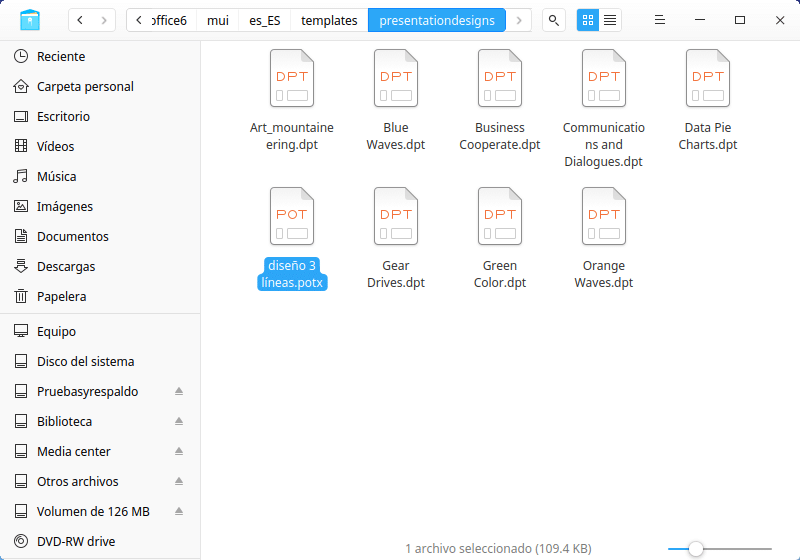Select Art_mountaineering.dpt file icon
The height and width of the screenshot is (560, 800).
pos(292,78)
